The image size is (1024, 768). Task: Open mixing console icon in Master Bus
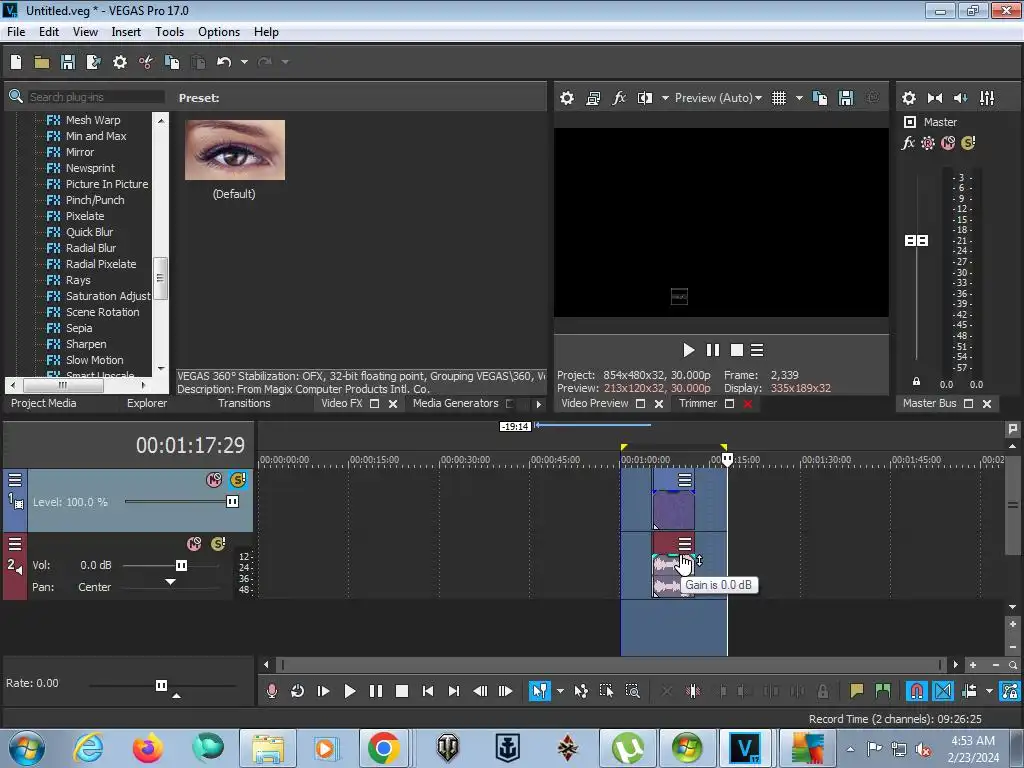pyautogui.click(x=987, y=98)
